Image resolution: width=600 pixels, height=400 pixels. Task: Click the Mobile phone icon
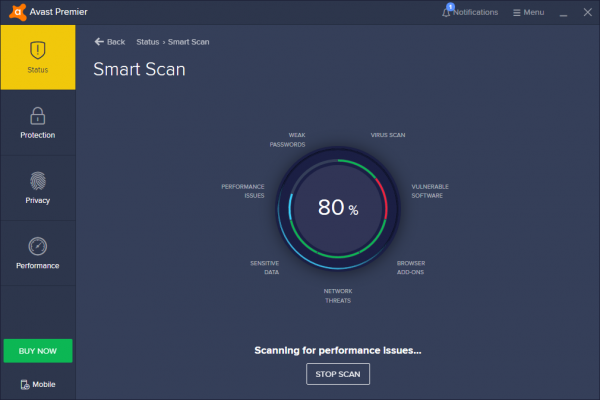[25, 384]
